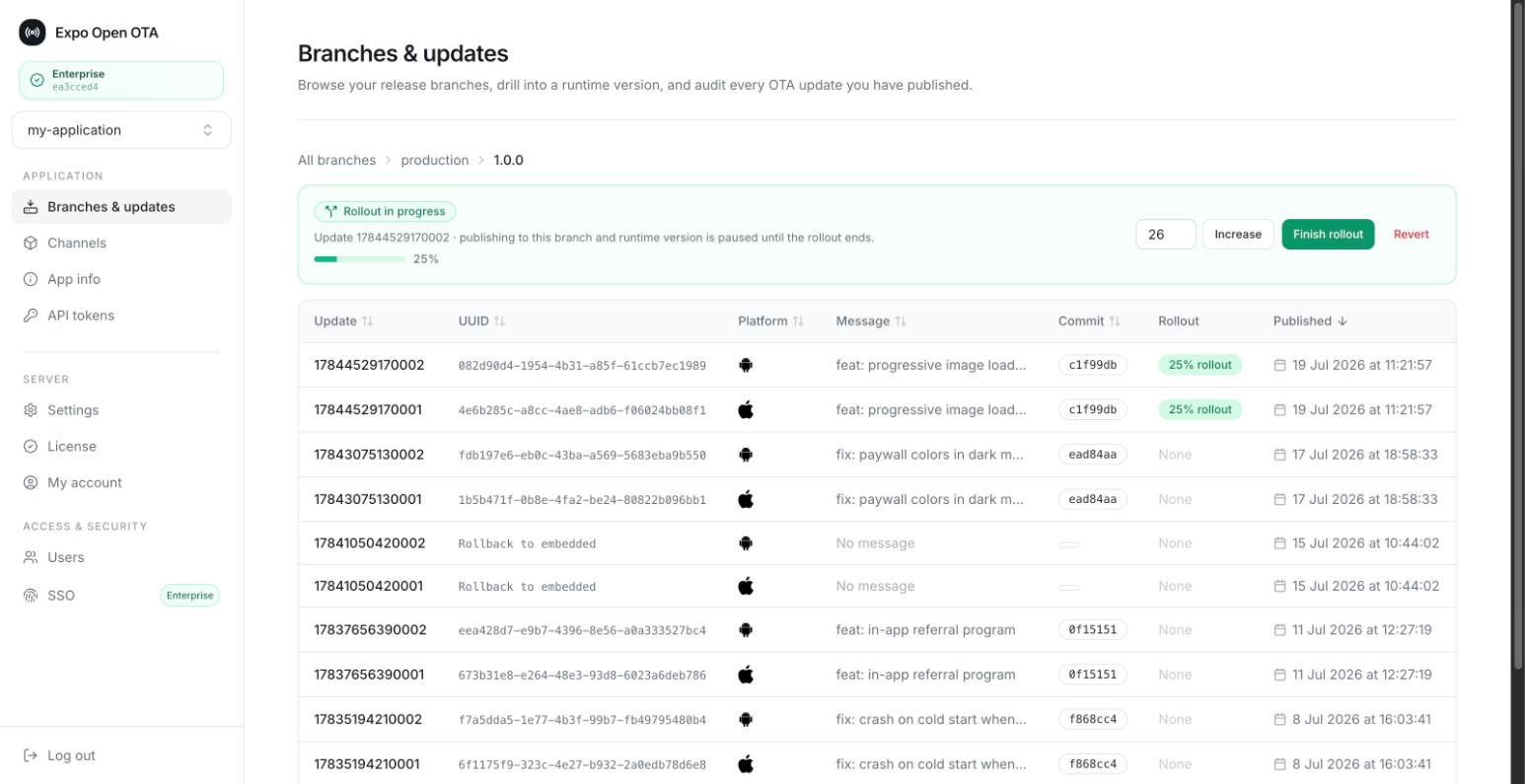This screenshot has height=784, width=1525.
Task: Sort table by Commit column
Action: 1089,321
